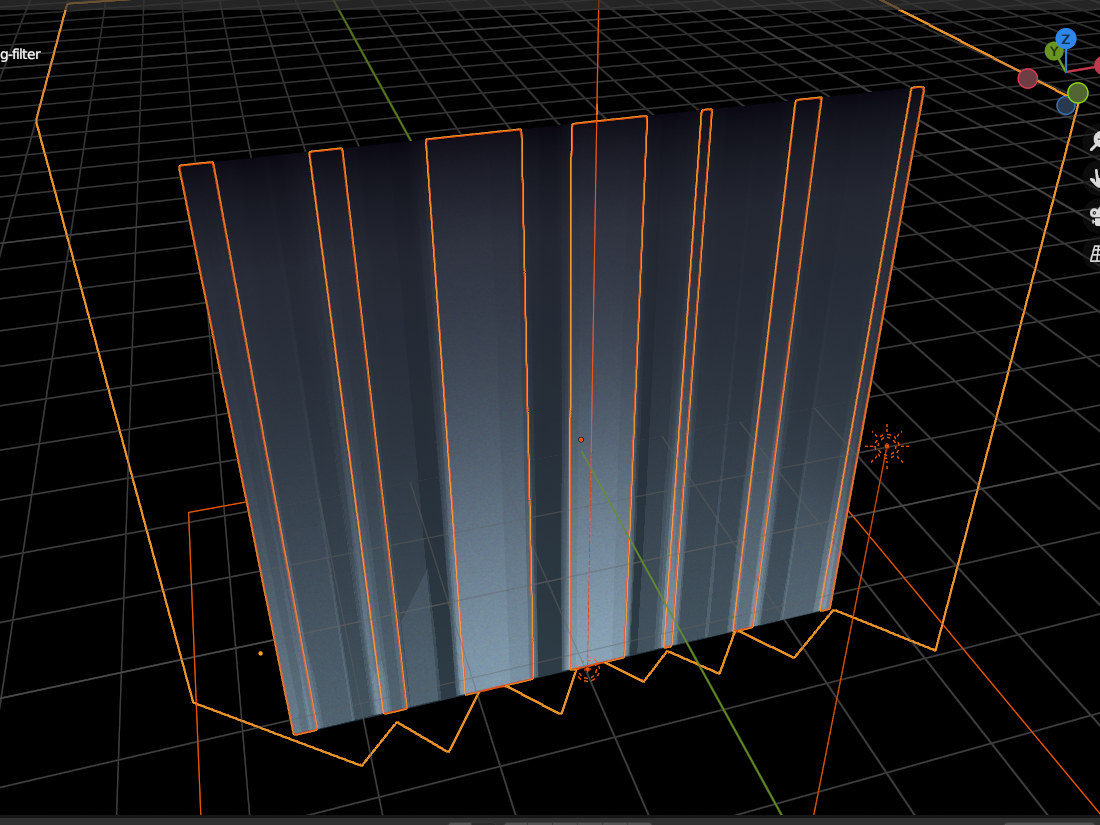Screen dimensions: 1100x825
Task: Select the light object below the mesh bottom edge
Action: 587,671
